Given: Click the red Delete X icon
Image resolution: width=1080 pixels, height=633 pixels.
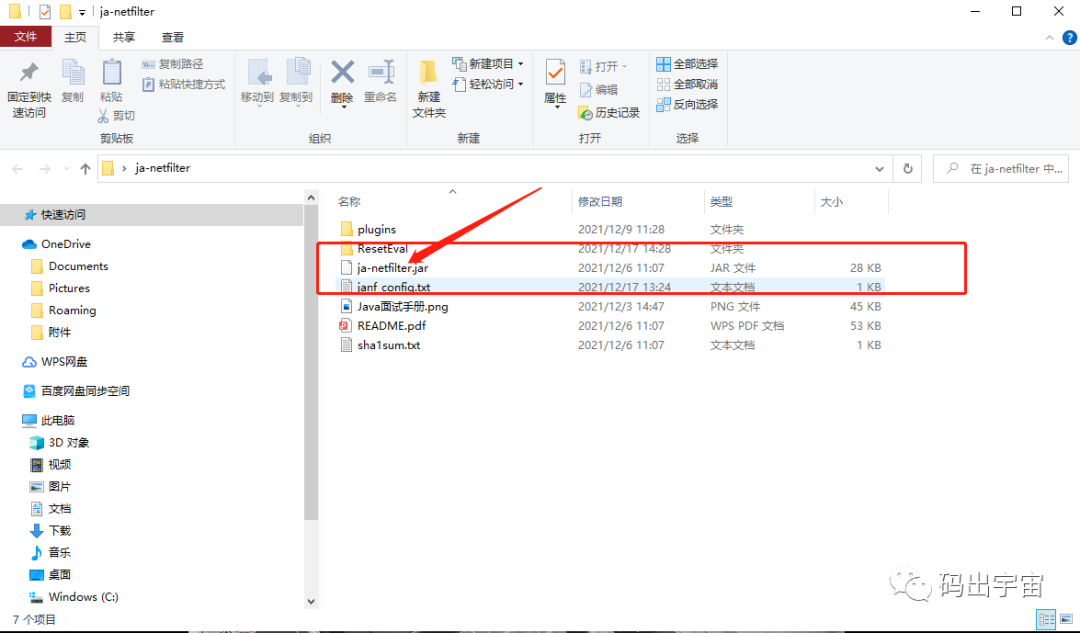Looking at the screenshot, I should (x=342, y=72).
